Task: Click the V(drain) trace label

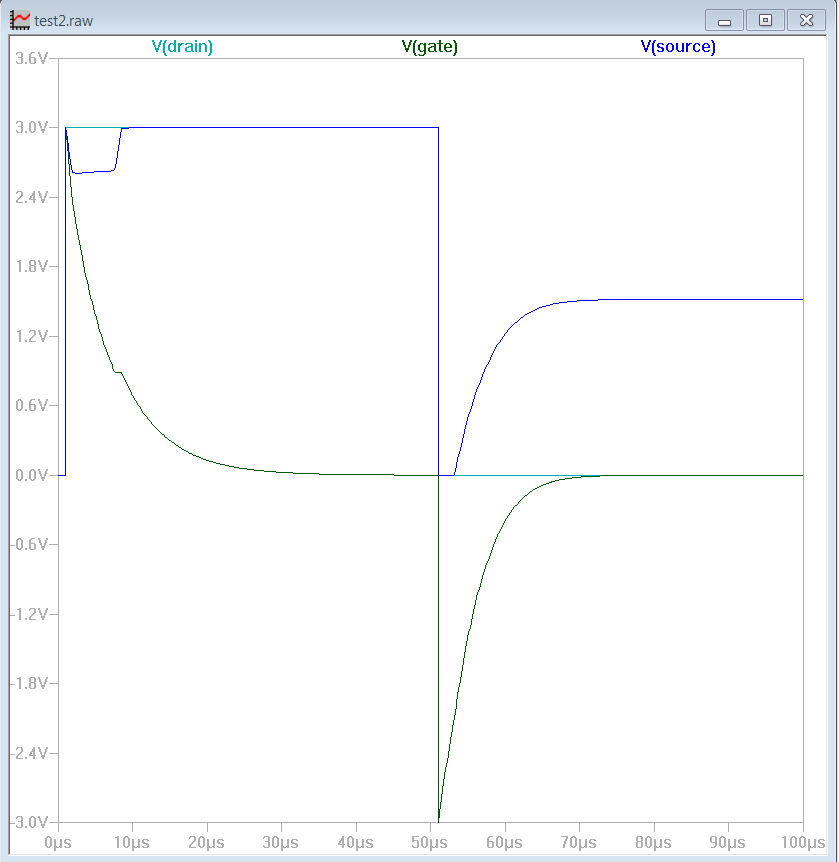Action: tap(182, 47)
